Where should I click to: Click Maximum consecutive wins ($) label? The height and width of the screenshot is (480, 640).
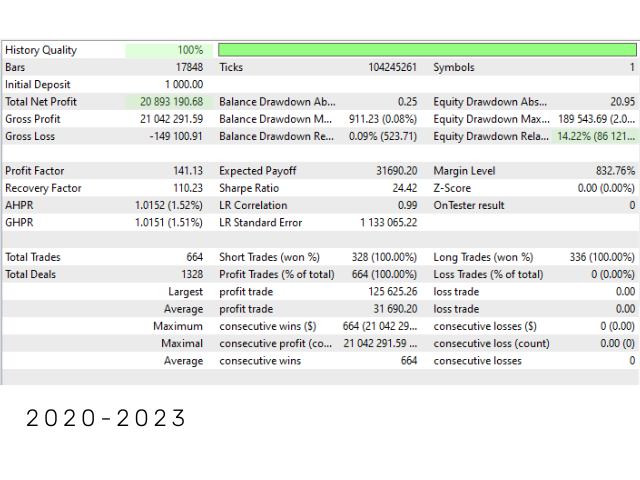[268, 326]
